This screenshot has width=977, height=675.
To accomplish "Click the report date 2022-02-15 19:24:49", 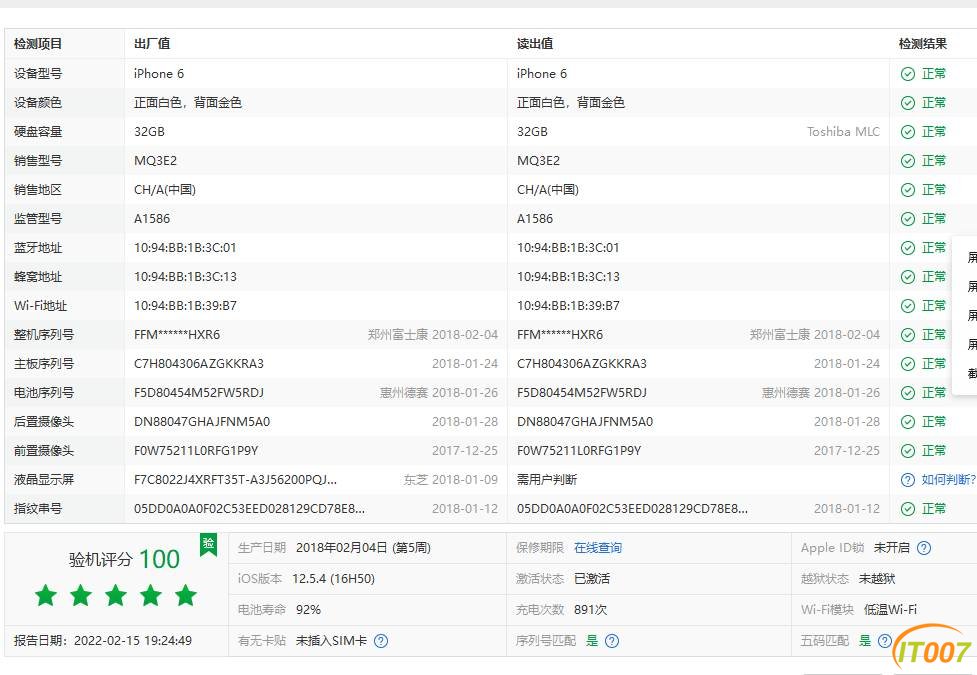I will [133, 641].
